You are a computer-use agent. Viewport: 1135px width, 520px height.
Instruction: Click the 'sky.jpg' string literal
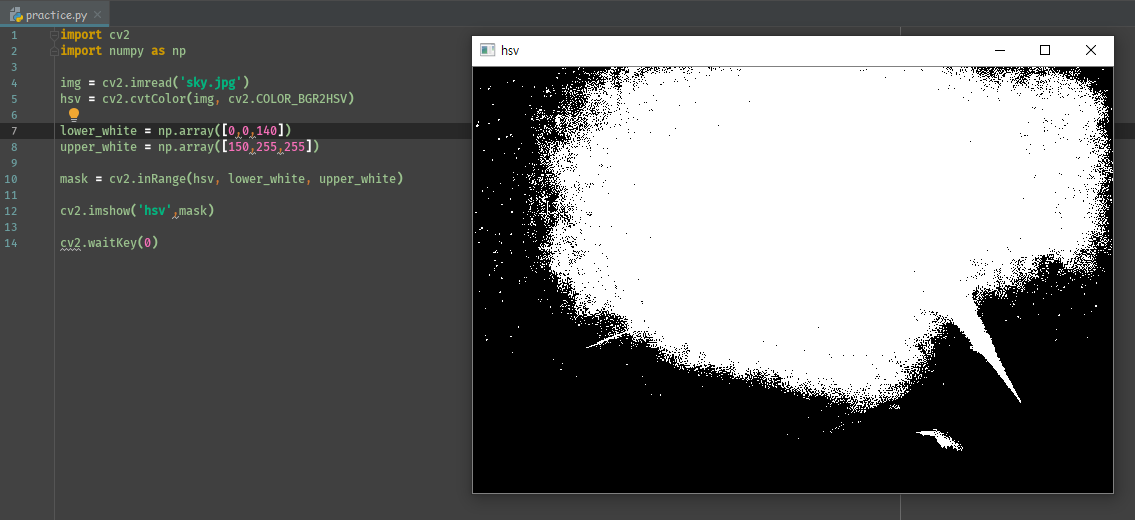point(211,83)
